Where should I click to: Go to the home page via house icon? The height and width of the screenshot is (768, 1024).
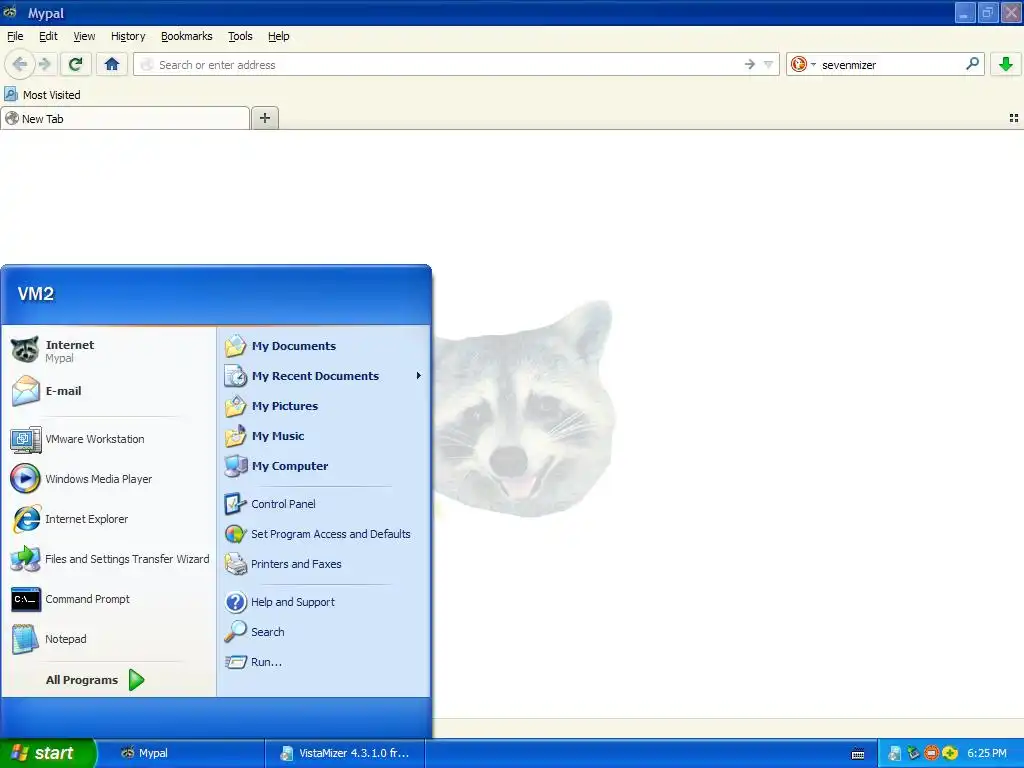coord(112,64)
